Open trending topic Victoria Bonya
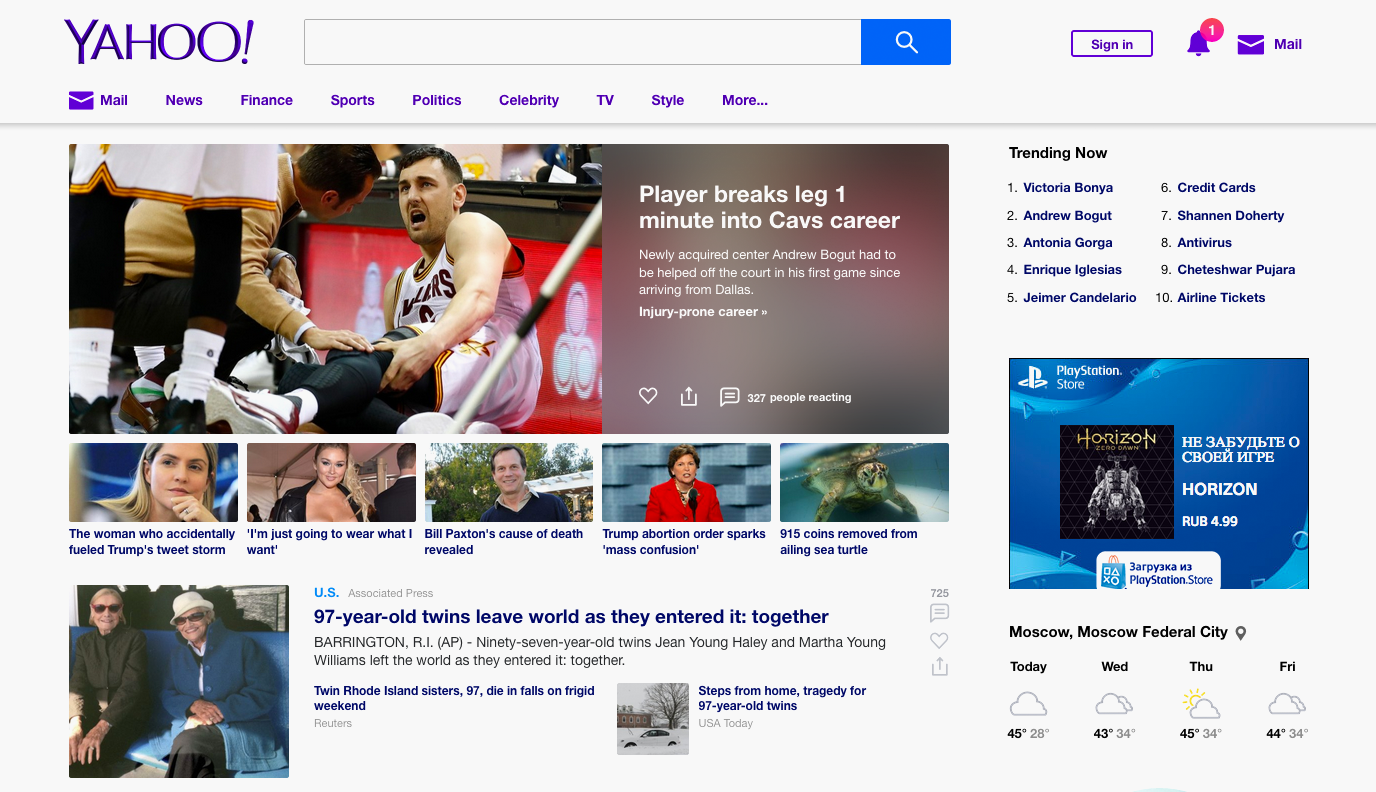 click(1067, 188)
